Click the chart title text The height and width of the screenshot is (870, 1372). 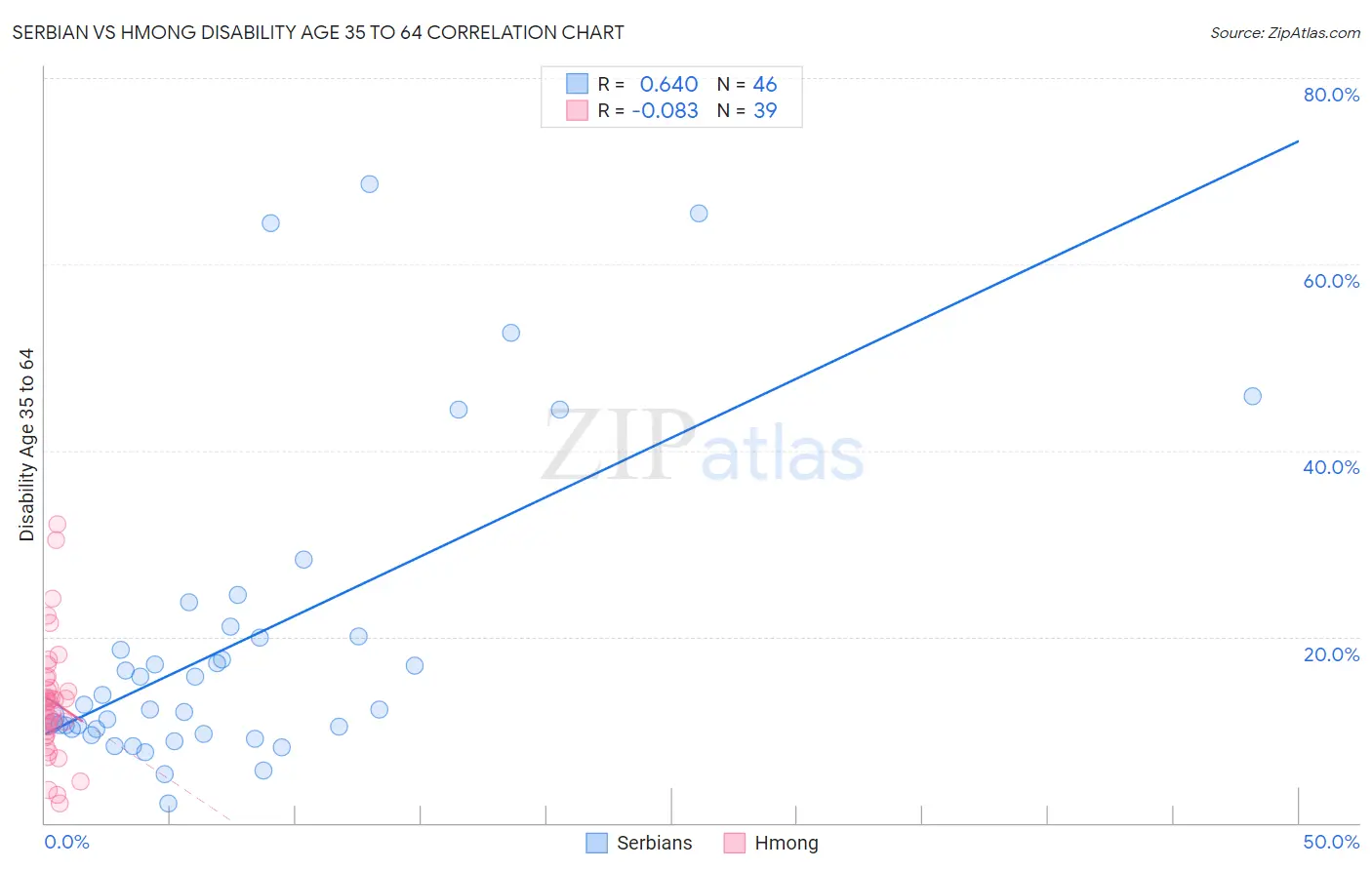coord(318,32)
